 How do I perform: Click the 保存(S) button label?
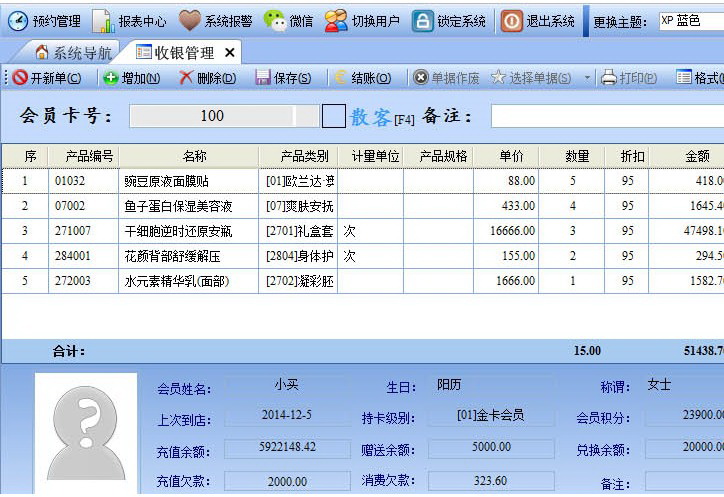292,78
